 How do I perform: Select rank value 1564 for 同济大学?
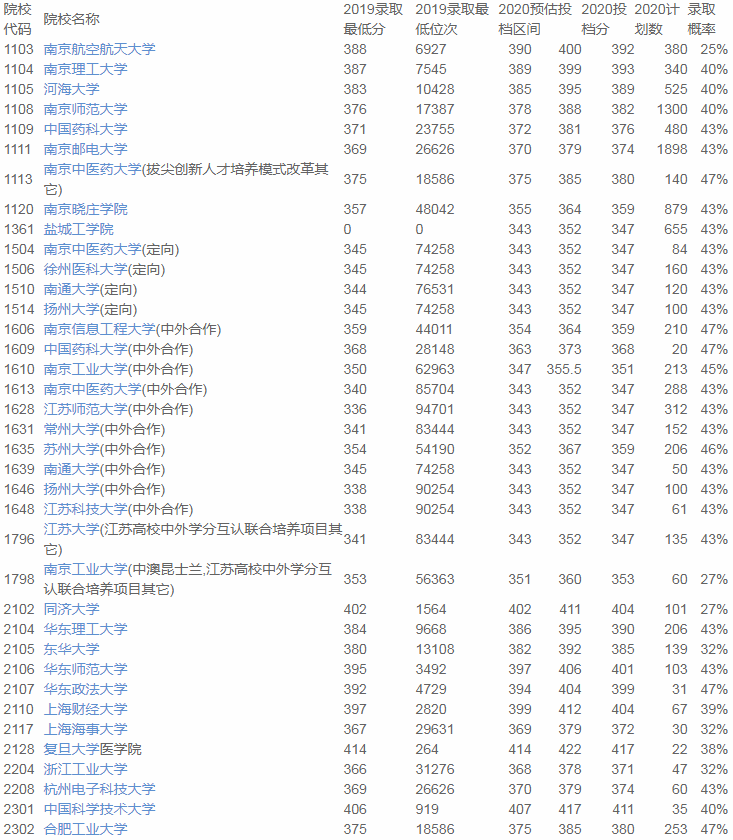point(431,609)
